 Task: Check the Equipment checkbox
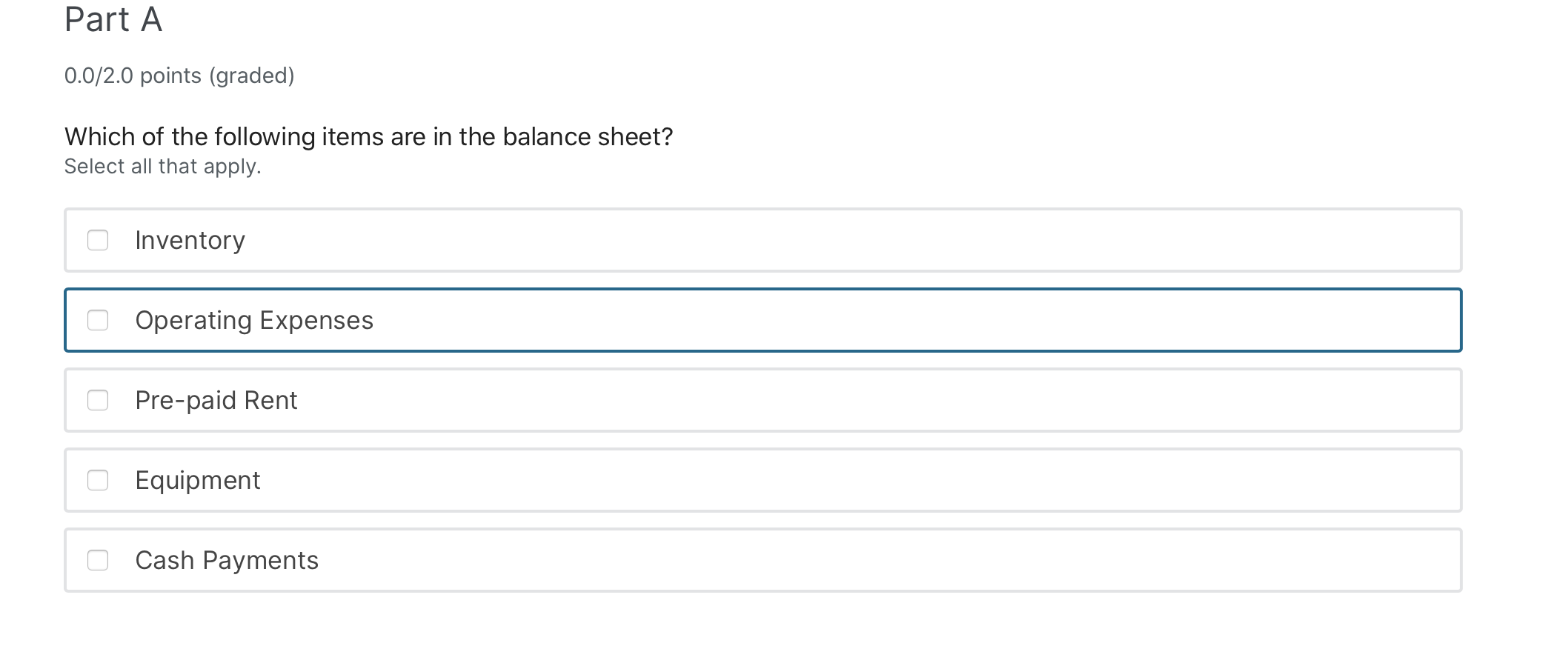click(99, 480)
